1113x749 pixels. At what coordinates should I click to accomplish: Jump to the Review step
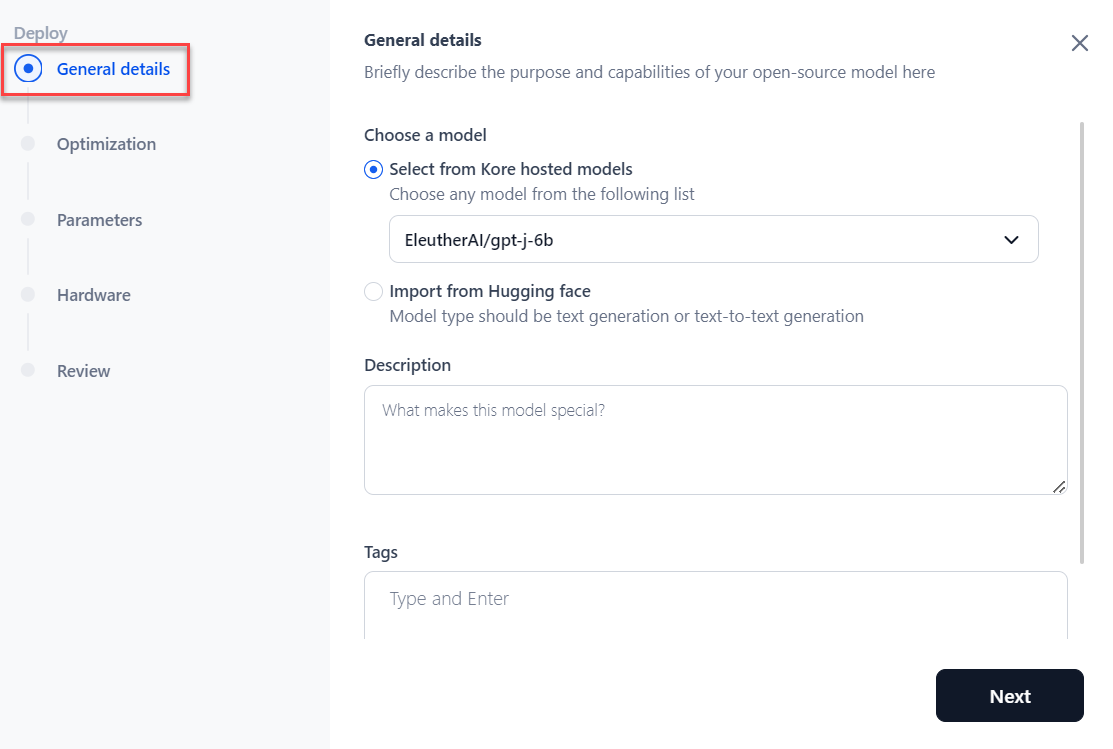83,371
